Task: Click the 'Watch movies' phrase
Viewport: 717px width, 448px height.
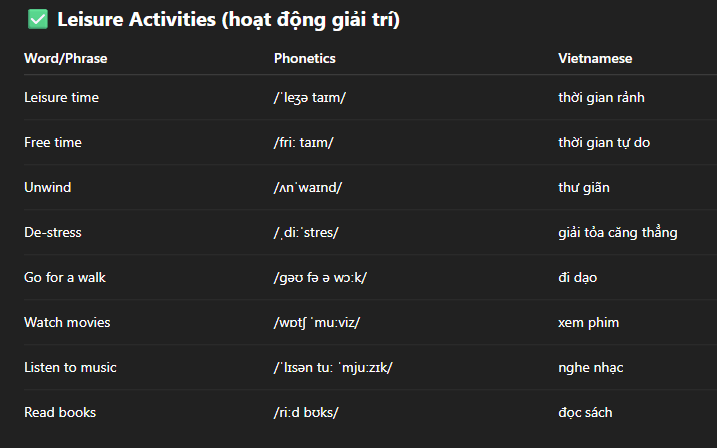Action: (x=67, y=322)
